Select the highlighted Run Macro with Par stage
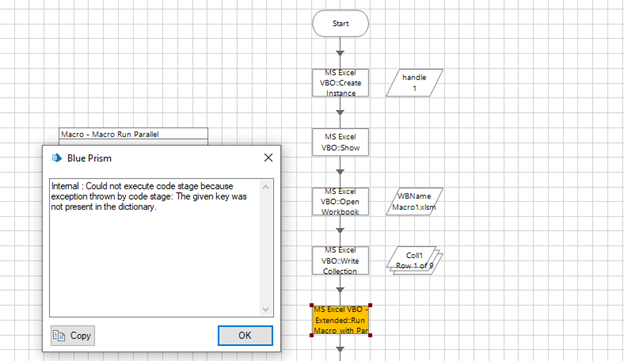Image resolution: width=624 pixels, height=361 pixels. click(341, 320)
